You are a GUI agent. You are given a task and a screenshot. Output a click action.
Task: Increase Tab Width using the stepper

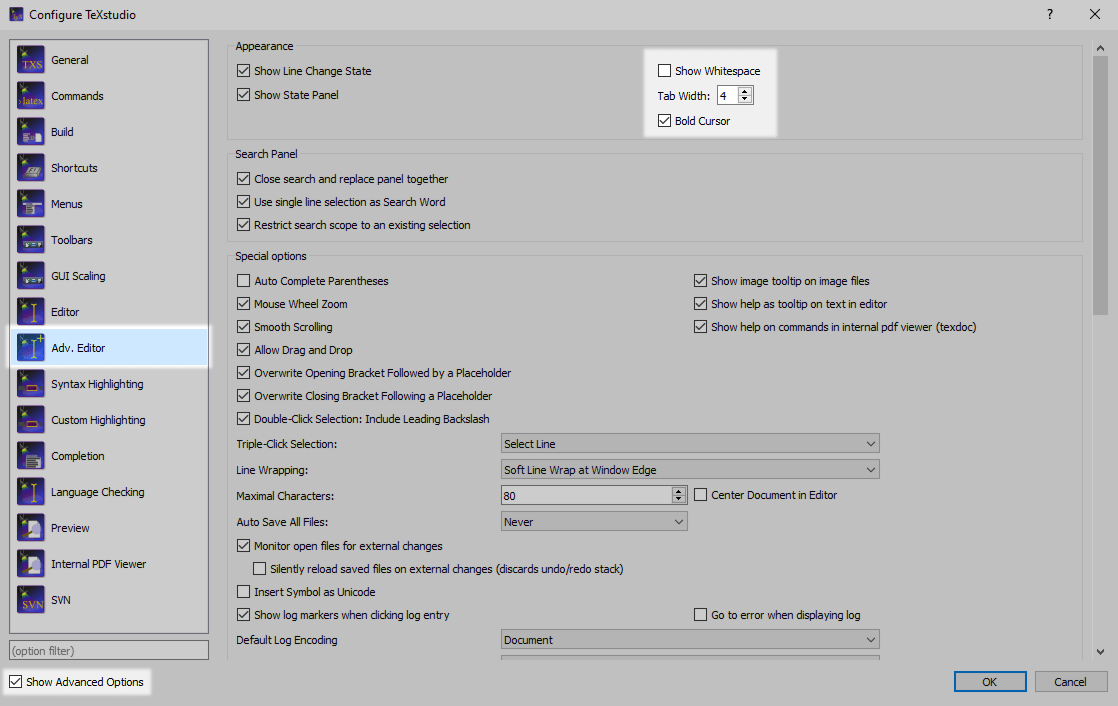(744, 91)
